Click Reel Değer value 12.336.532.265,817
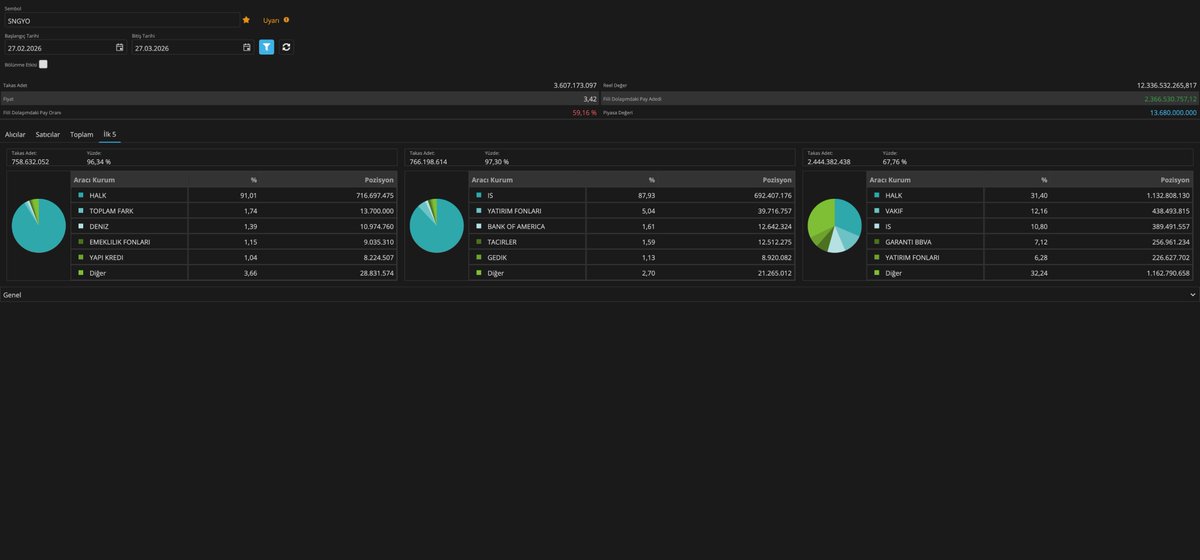 (x=1166, y=85)
